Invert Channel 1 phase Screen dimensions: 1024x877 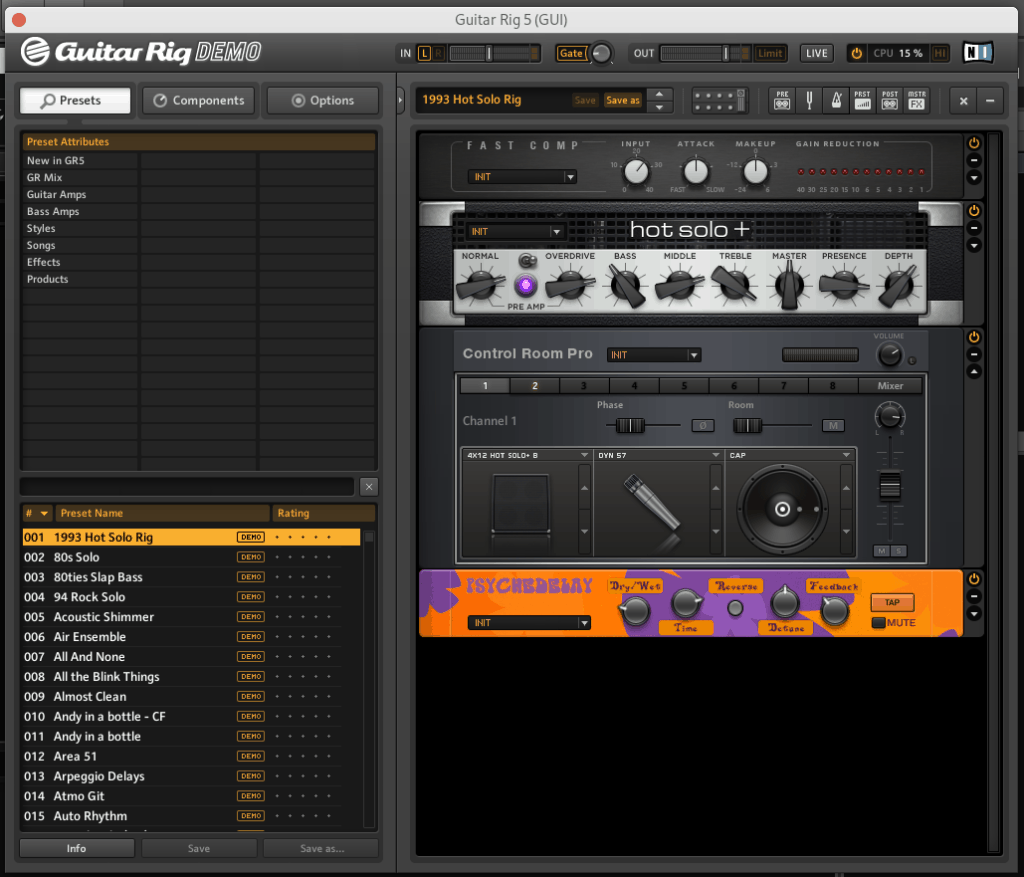click(703, 425)
